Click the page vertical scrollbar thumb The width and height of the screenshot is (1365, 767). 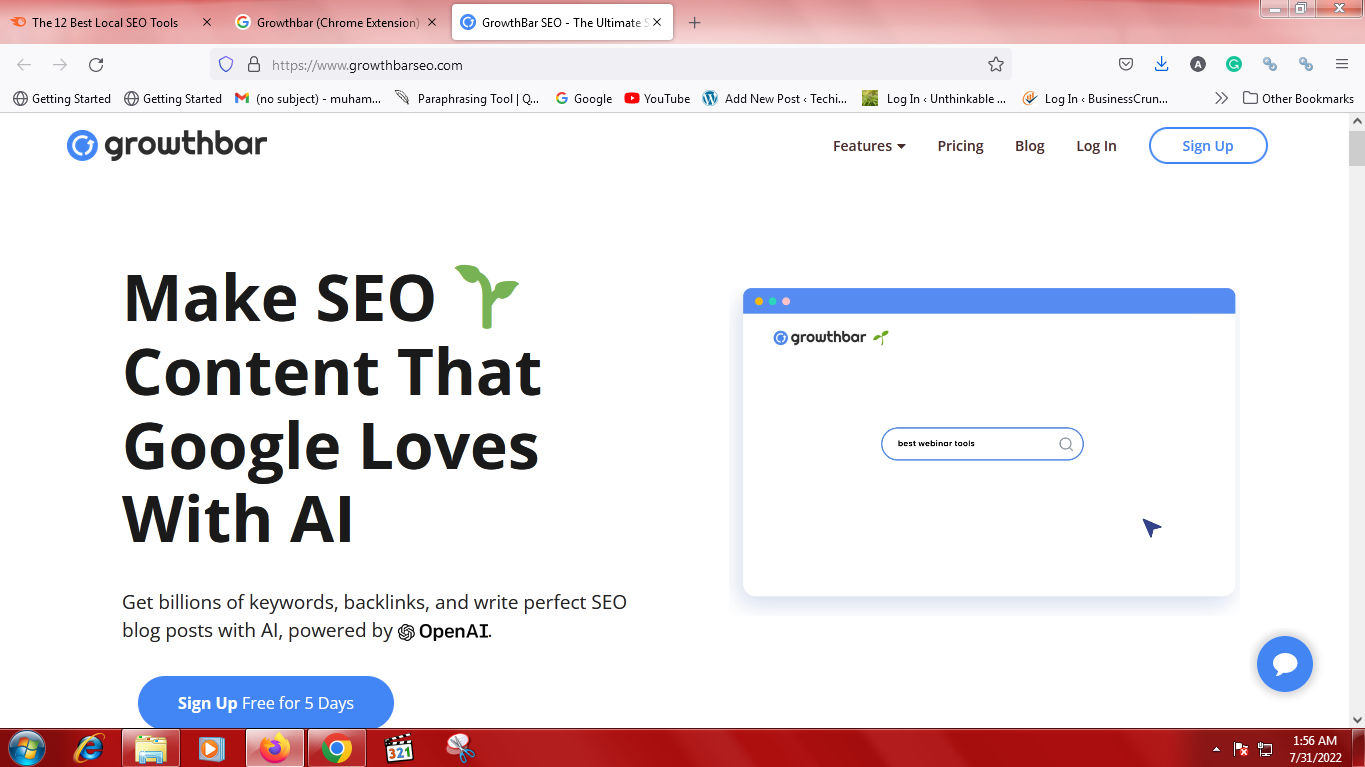tap(1356, 148)
